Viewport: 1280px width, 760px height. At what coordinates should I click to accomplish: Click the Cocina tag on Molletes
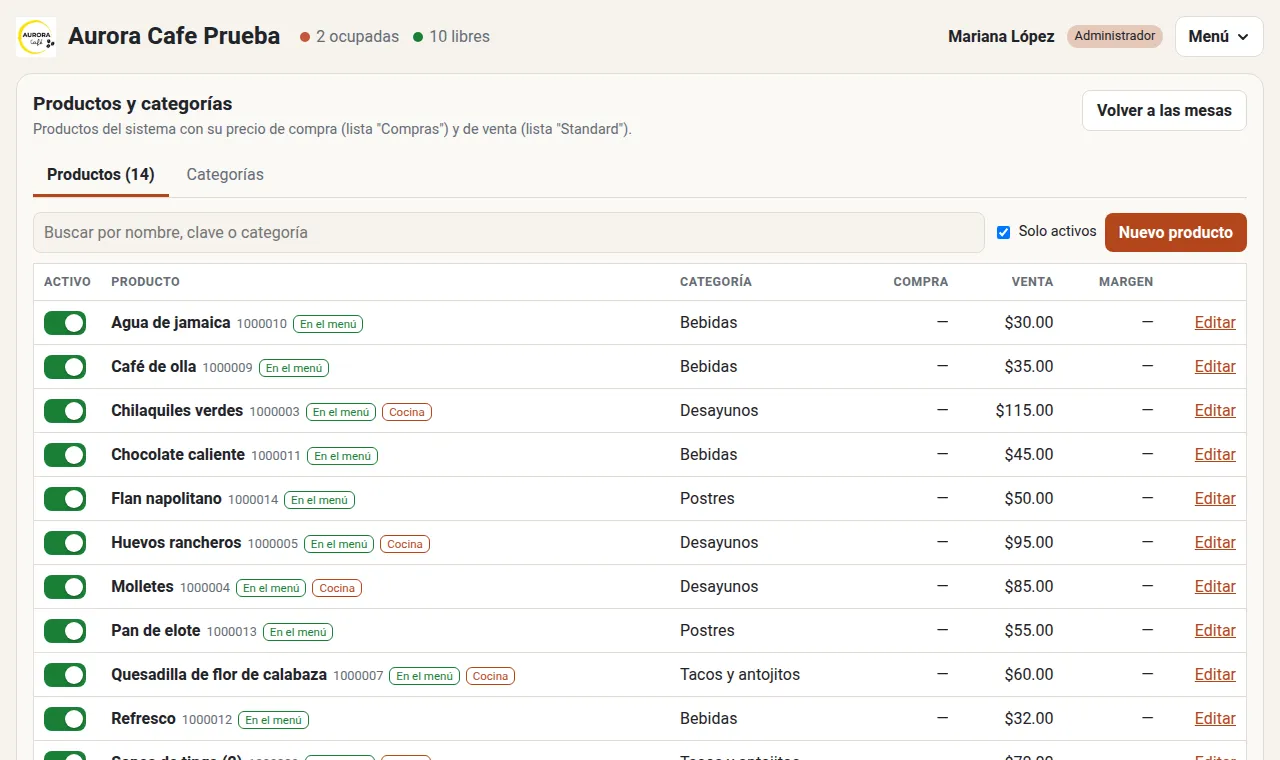click(x=337, y=588)
